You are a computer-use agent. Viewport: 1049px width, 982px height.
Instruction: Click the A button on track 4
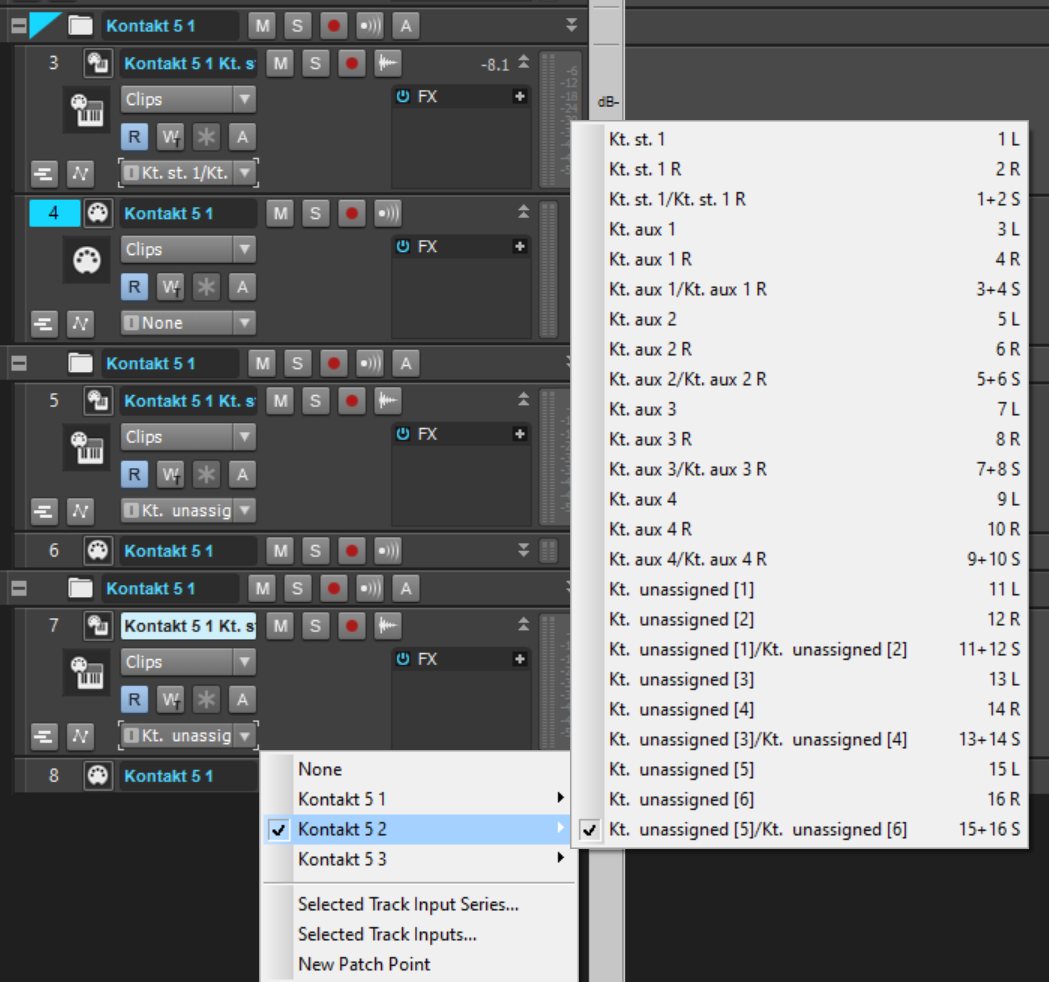(242, 287)
